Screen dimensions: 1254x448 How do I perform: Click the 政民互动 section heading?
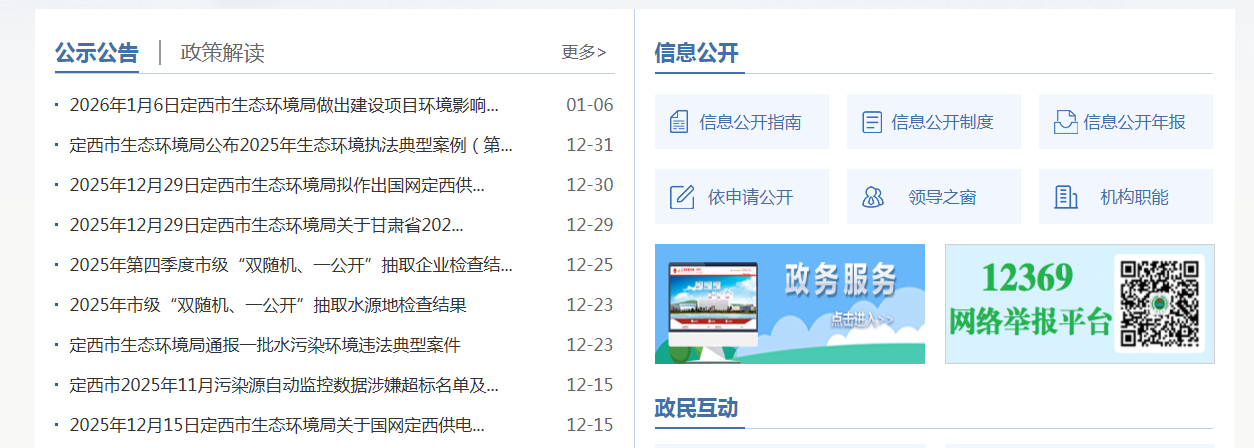coord(696,408)
